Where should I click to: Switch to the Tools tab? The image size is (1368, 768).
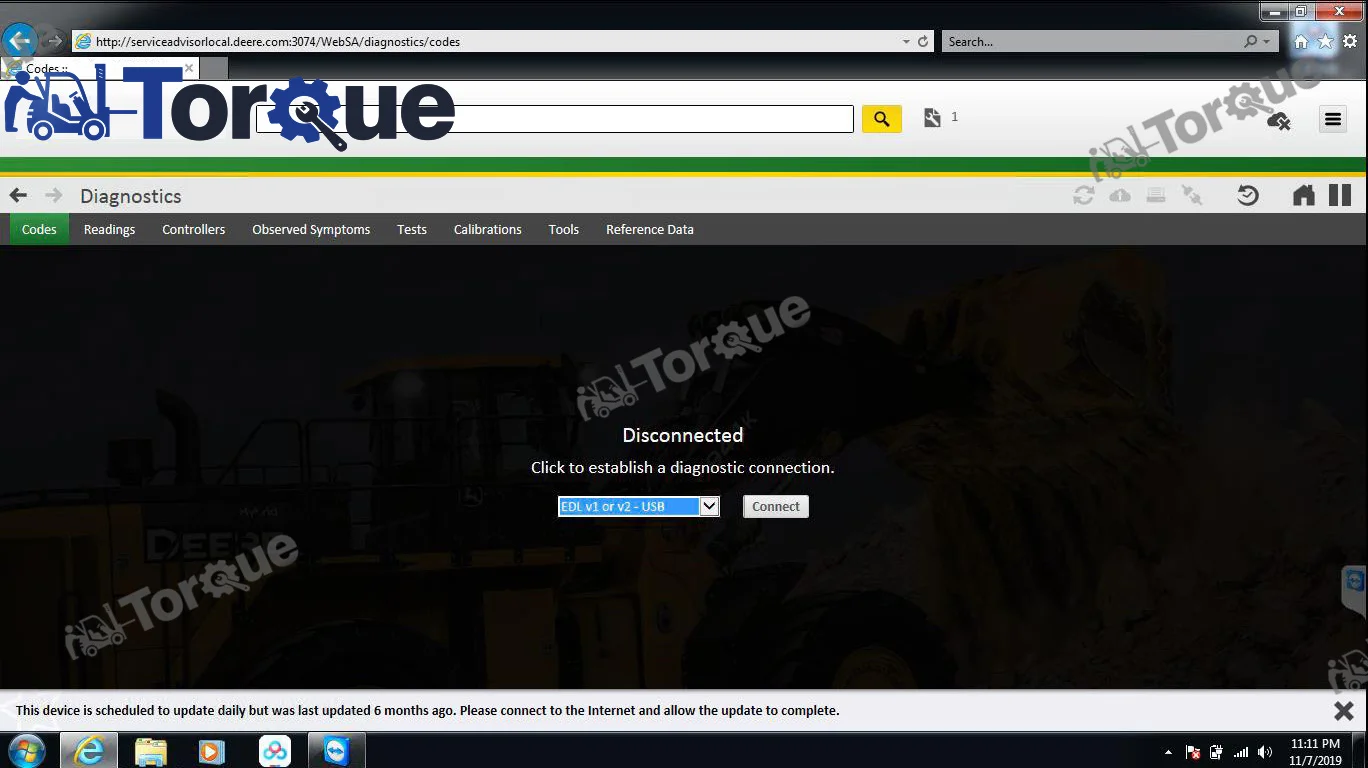pyautogui.click(x=564, y=229)
